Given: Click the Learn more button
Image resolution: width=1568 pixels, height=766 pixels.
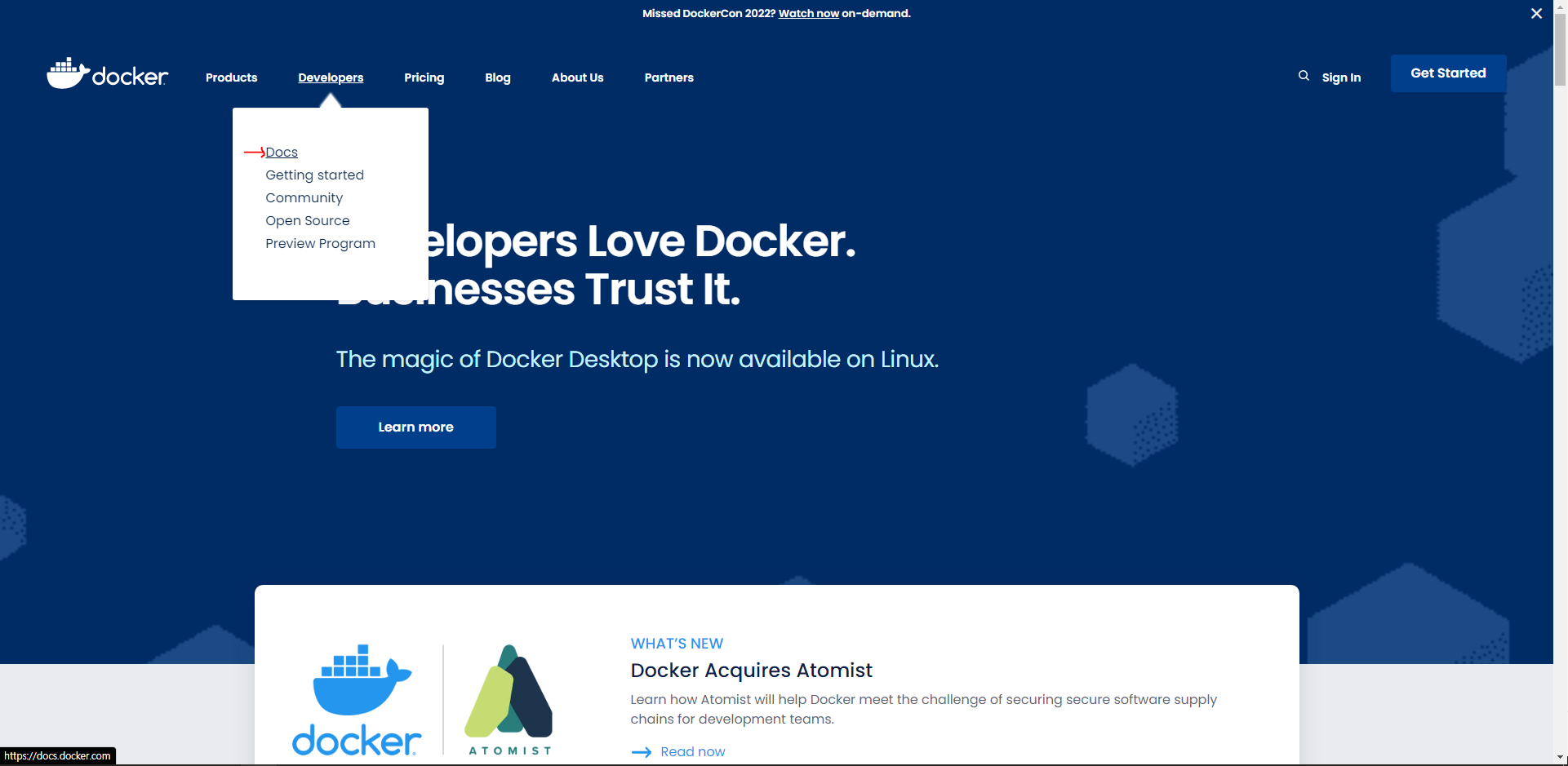Looking at the screenshot, I should (416, 427).
